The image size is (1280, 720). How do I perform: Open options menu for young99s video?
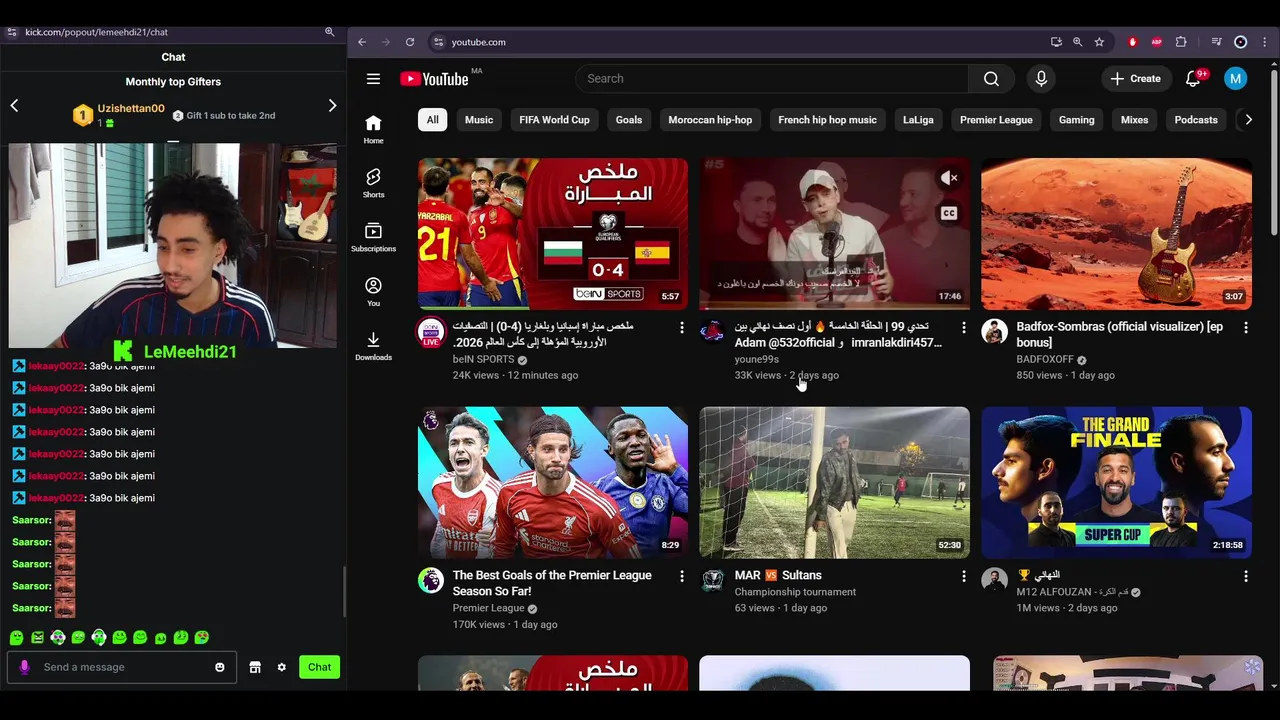tap(964, 327)
